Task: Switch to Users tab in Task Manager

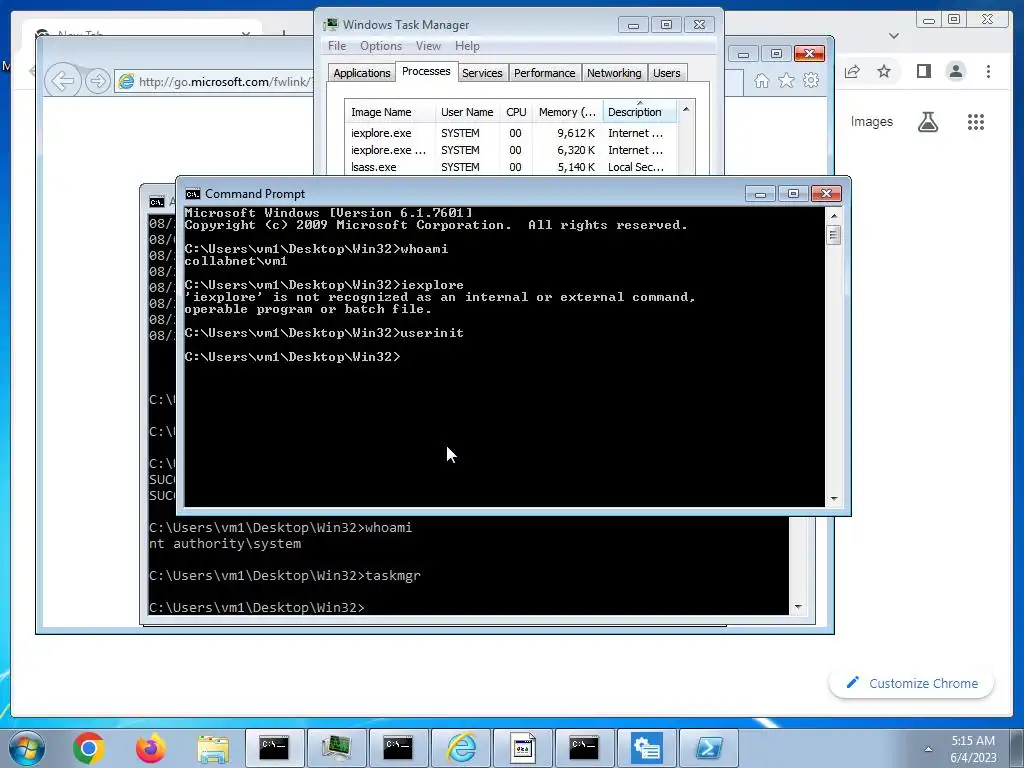Action: pyautogui.click(x=667, y=73)
